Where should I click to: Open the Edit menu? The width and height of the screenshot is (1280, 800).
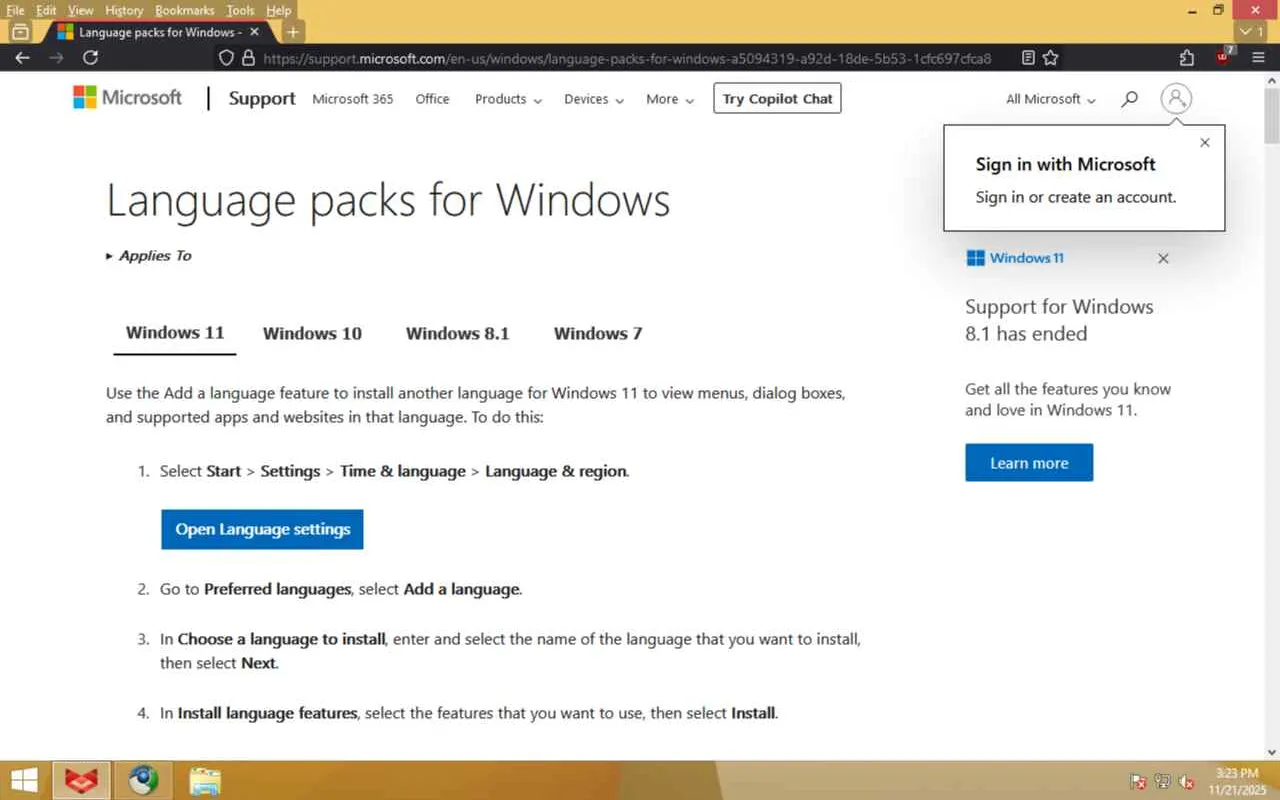click(46, 10)
